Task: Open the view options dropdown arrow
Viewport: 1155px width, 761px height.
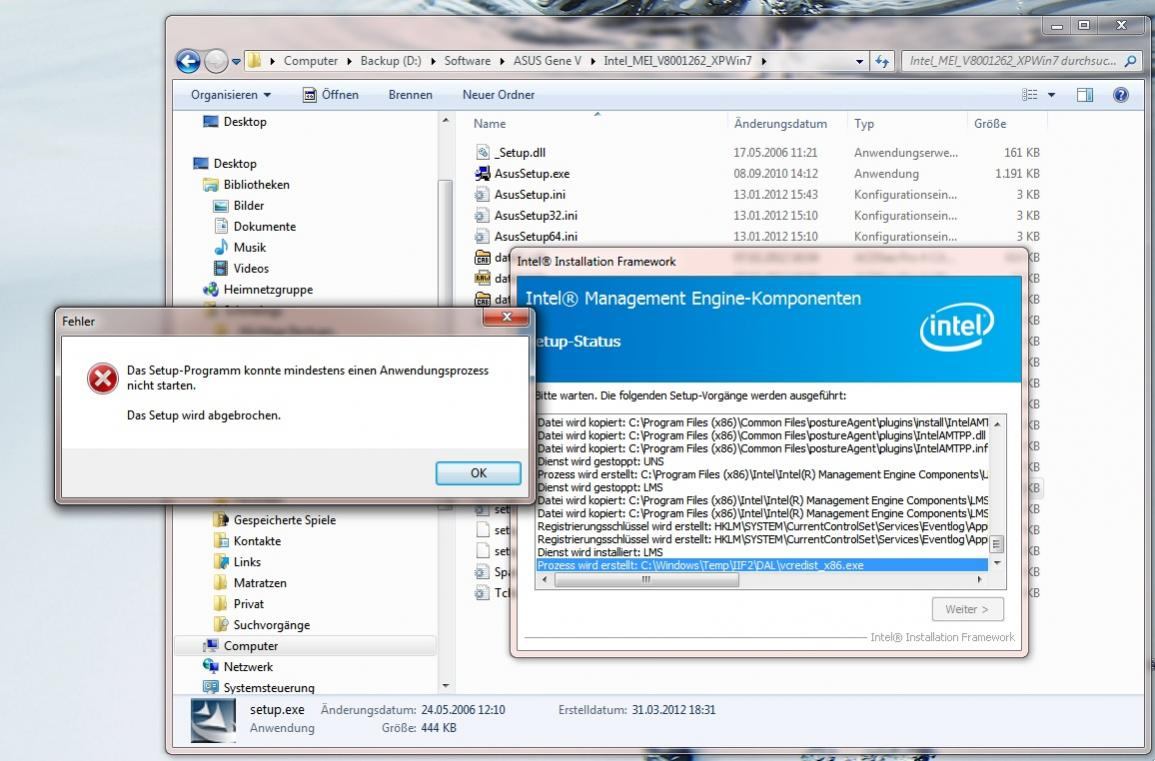Action: click(1051, 95)
